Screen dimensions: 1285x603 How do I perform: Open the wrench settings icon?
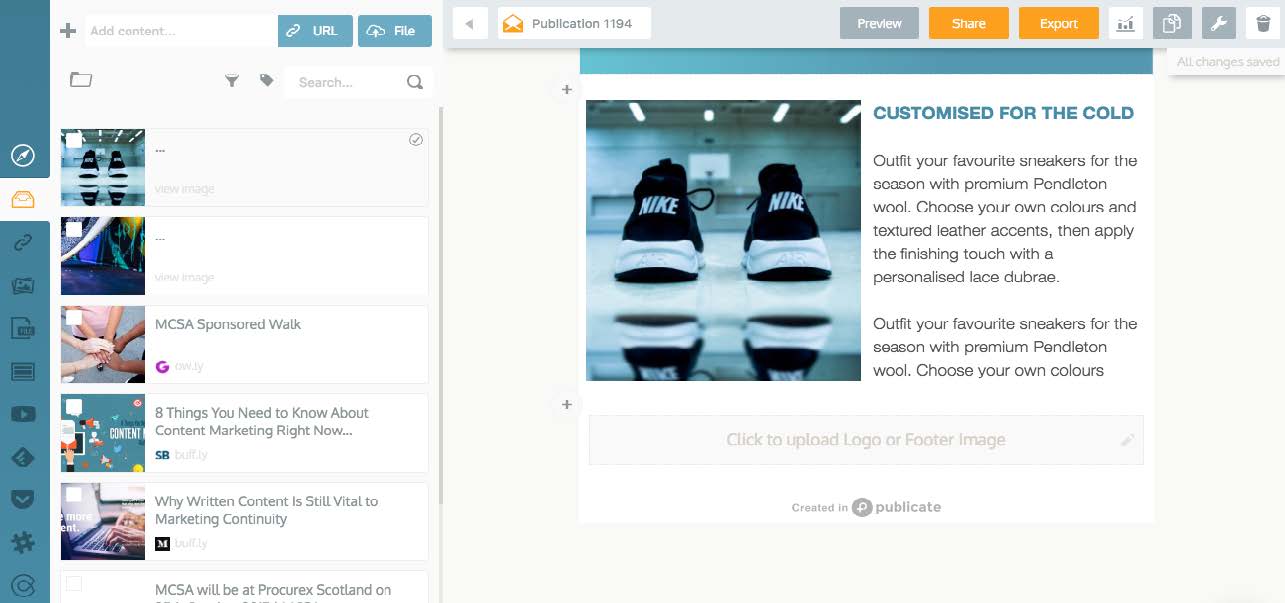pyautogui.click(x=1218, y=24)
